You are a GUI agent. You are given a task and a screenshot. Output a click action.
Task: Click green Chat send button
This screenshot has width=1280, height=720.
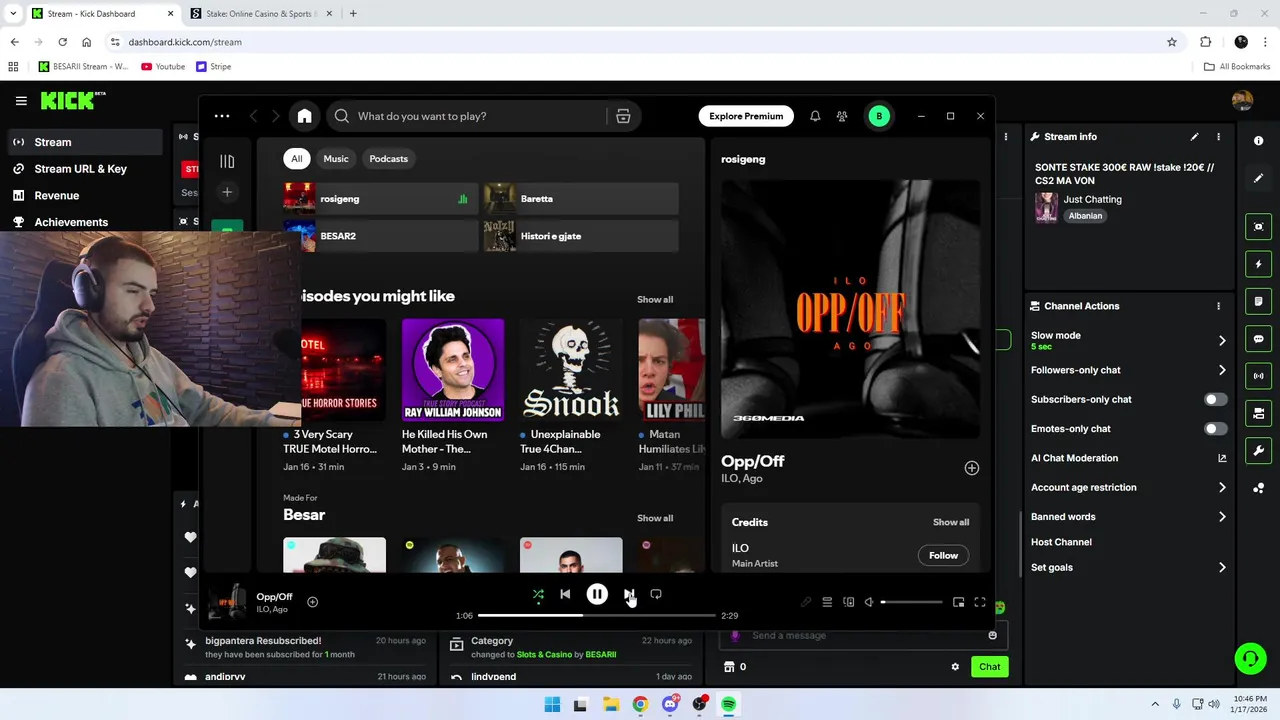[989, 667]
